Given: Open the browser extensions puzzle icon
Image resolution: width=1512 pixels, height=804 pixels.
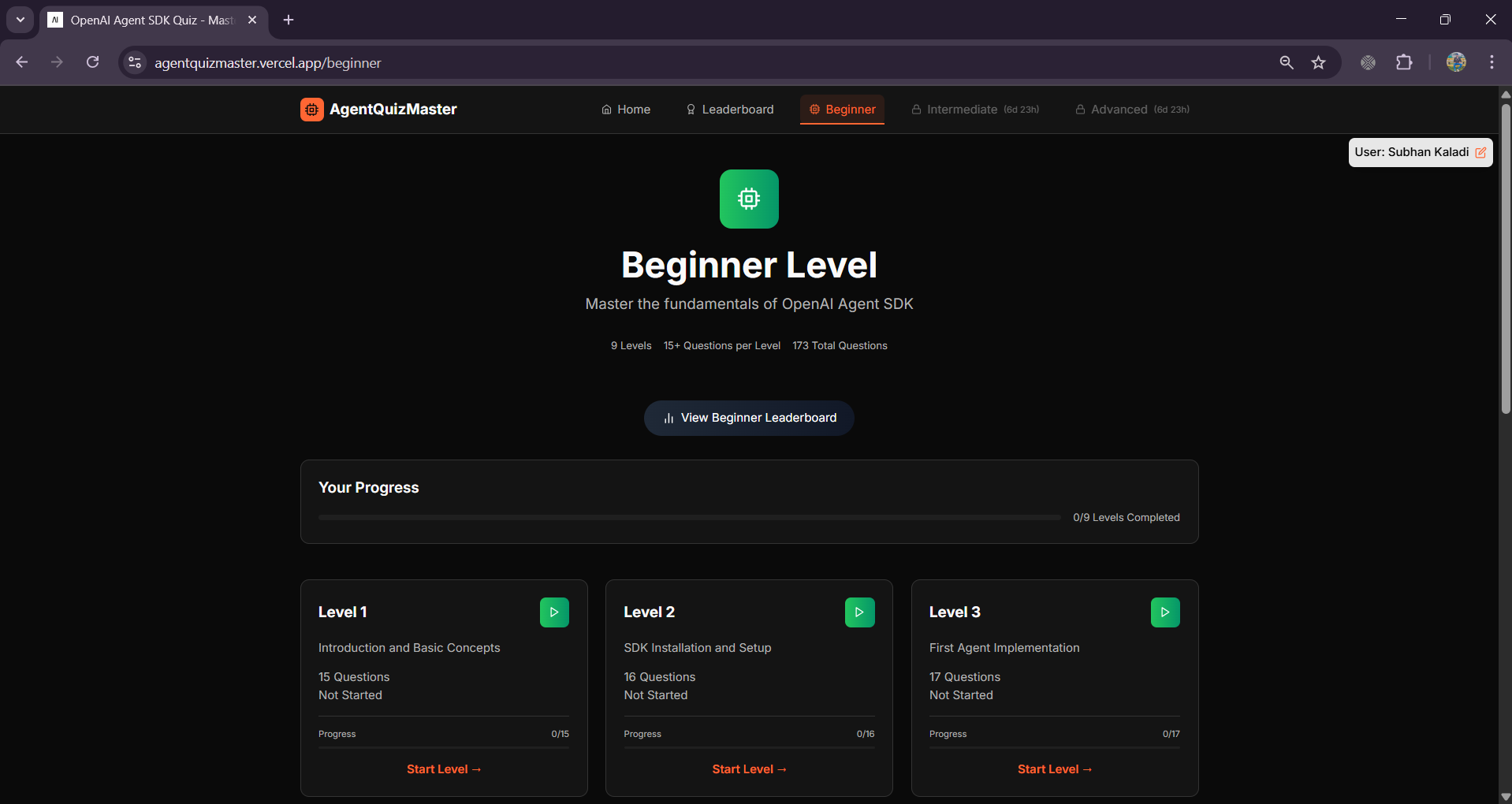Looking at the screenshot, I should (x=1404, y=62).
